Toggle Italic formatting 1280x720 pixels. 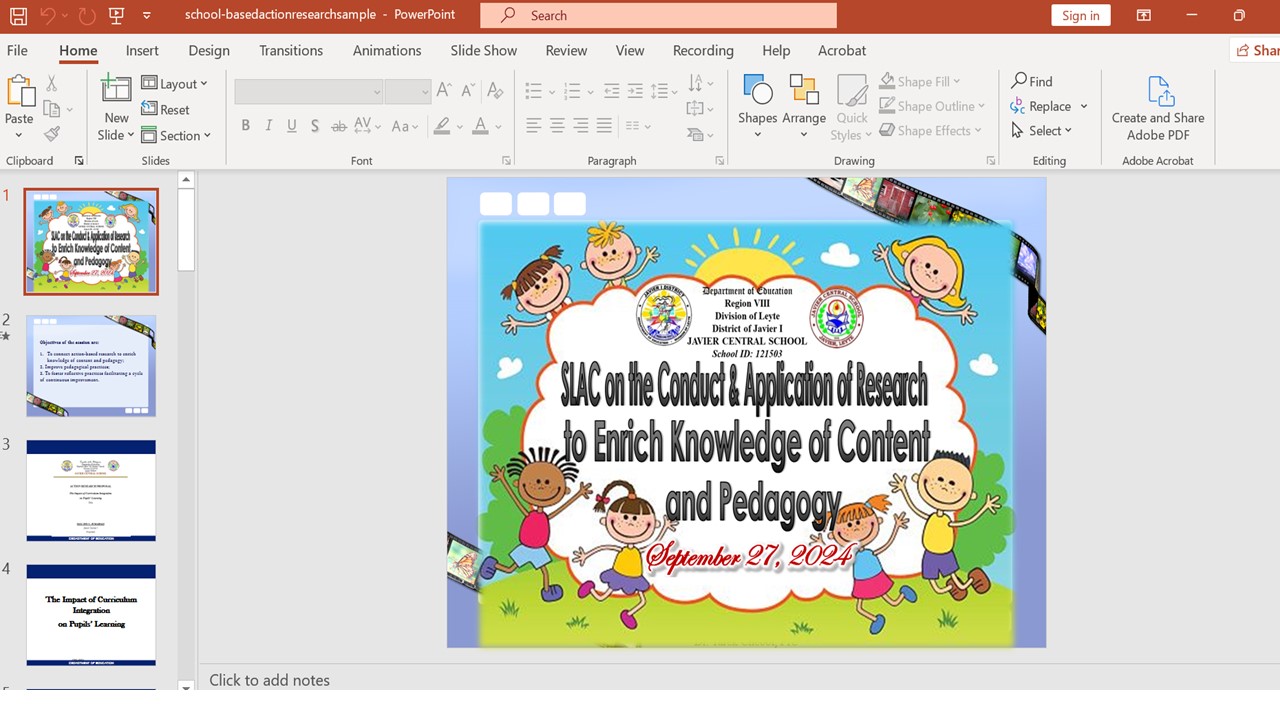268,126
